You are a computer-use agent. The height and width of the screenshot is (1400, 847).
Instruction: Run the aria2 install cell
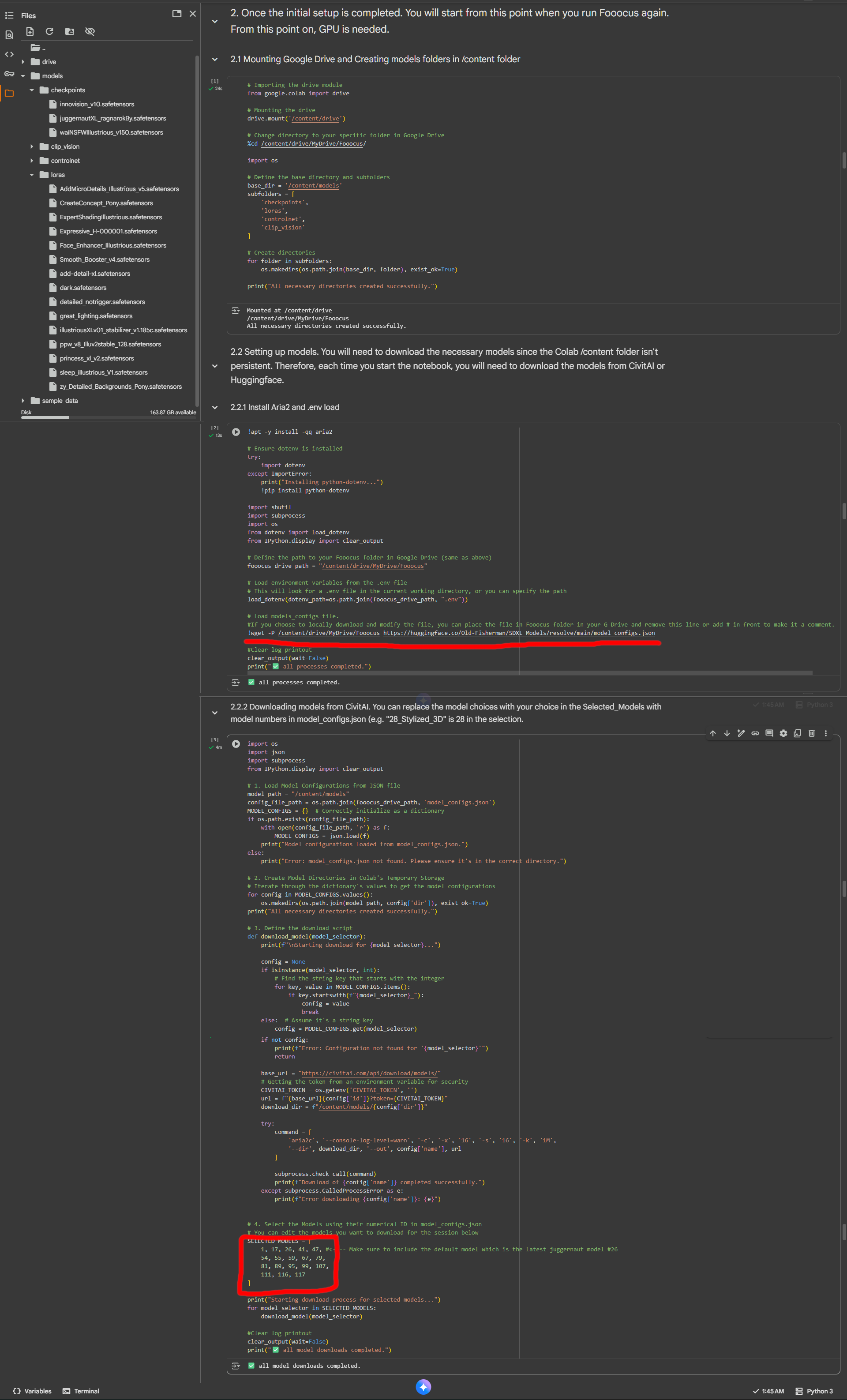[236, 432]
